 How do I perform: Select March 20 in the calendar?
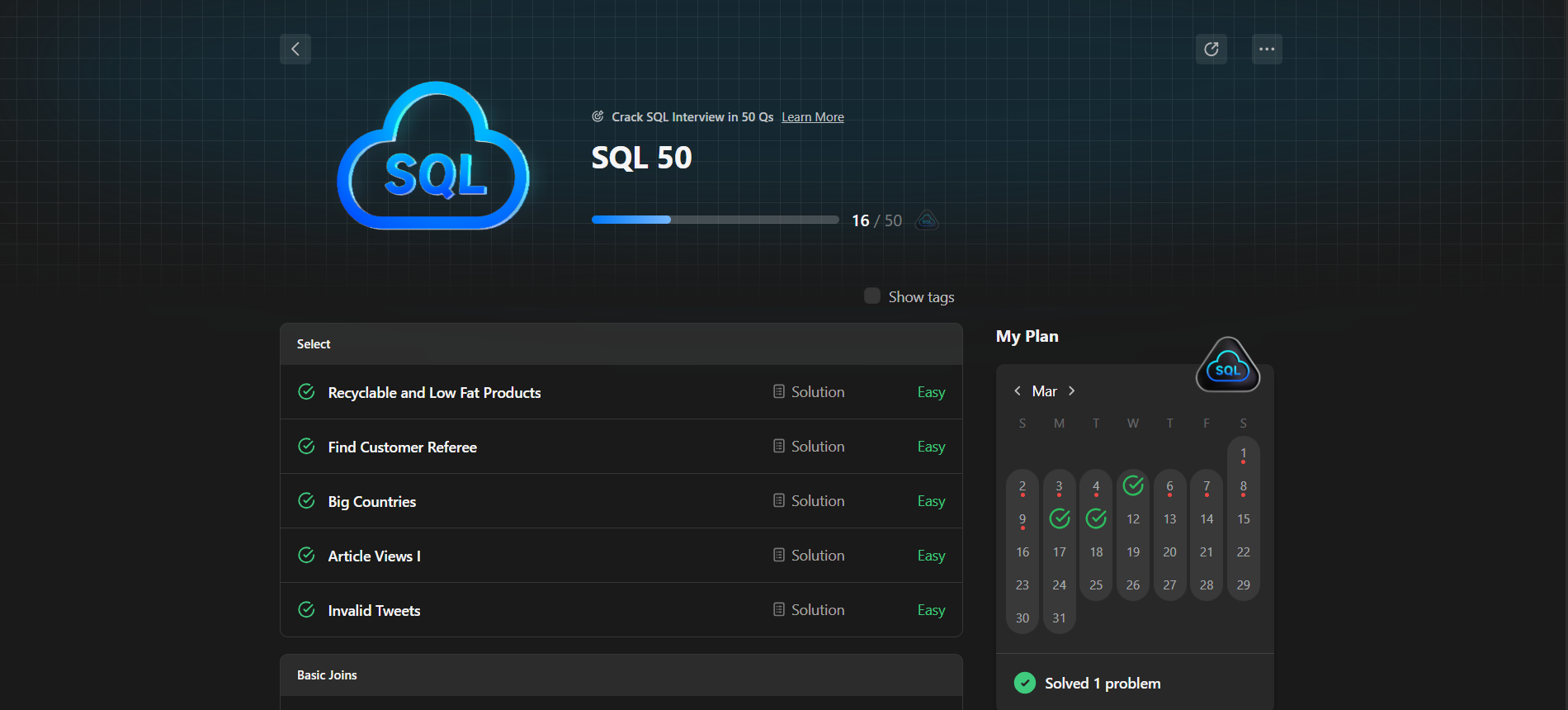pos(1169,552)
